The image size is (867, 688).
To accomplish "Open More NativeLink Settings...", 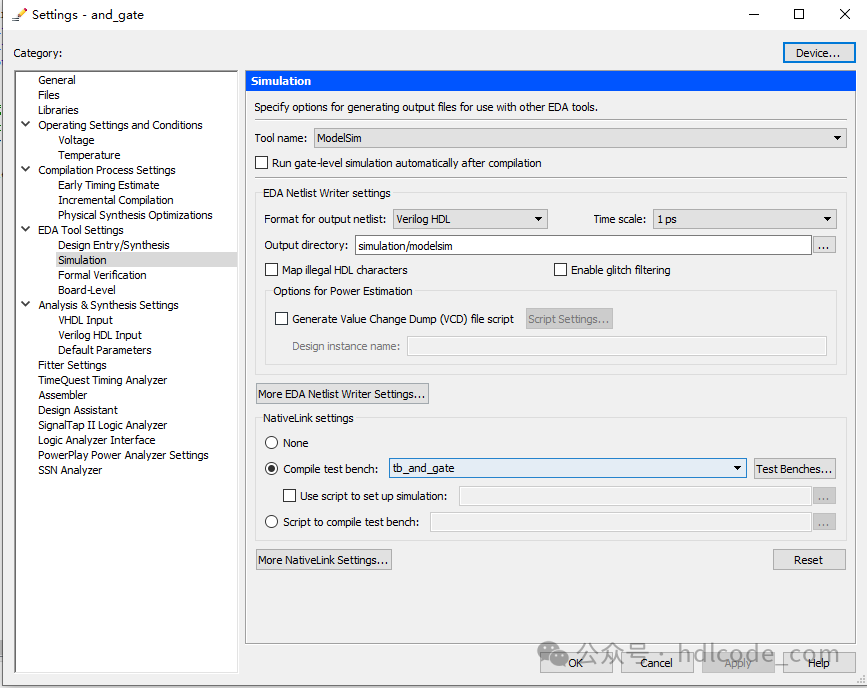I will pos(323,560).
